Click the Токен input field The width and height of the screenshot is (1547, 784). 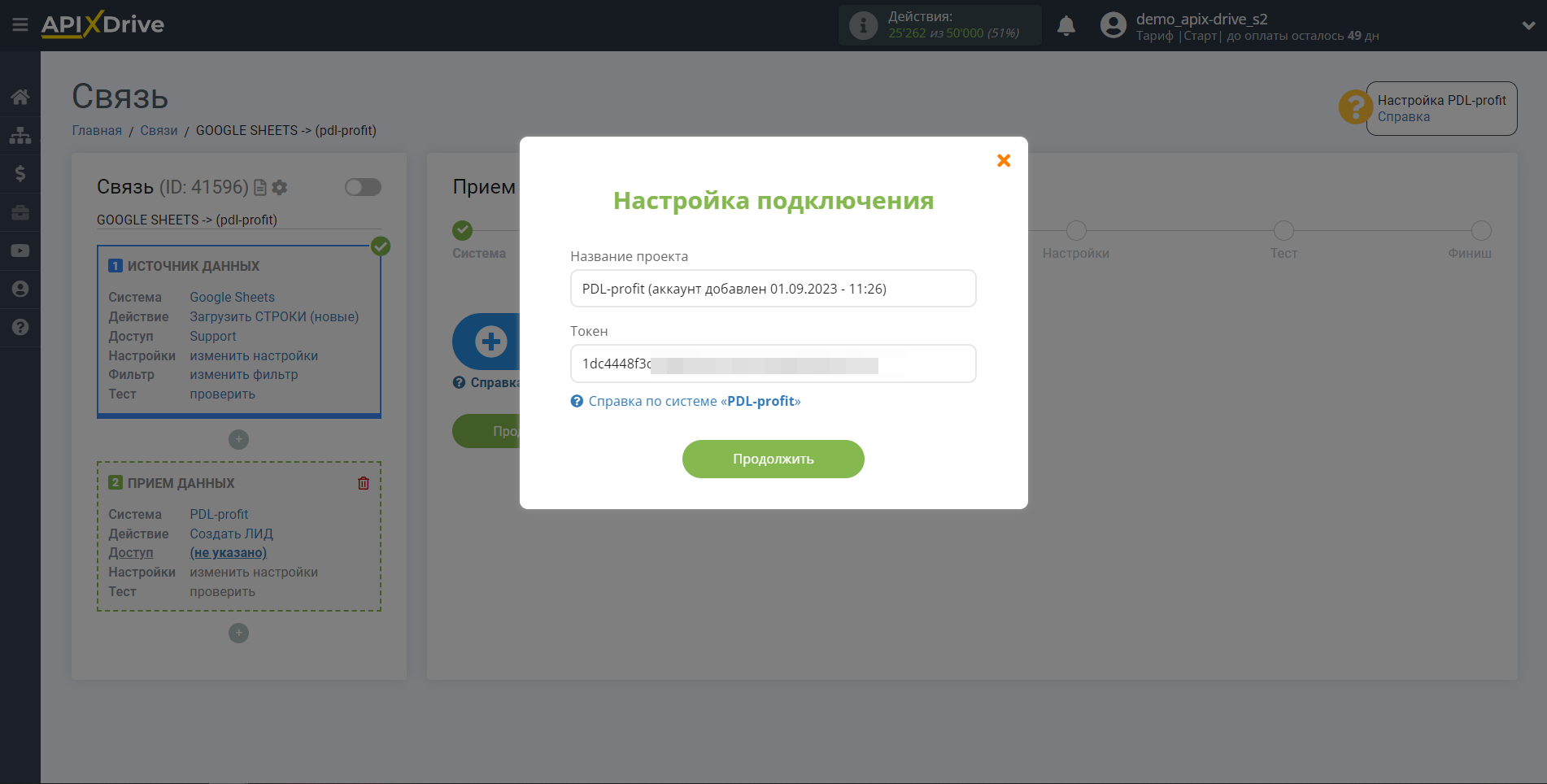tap(773, 364)
